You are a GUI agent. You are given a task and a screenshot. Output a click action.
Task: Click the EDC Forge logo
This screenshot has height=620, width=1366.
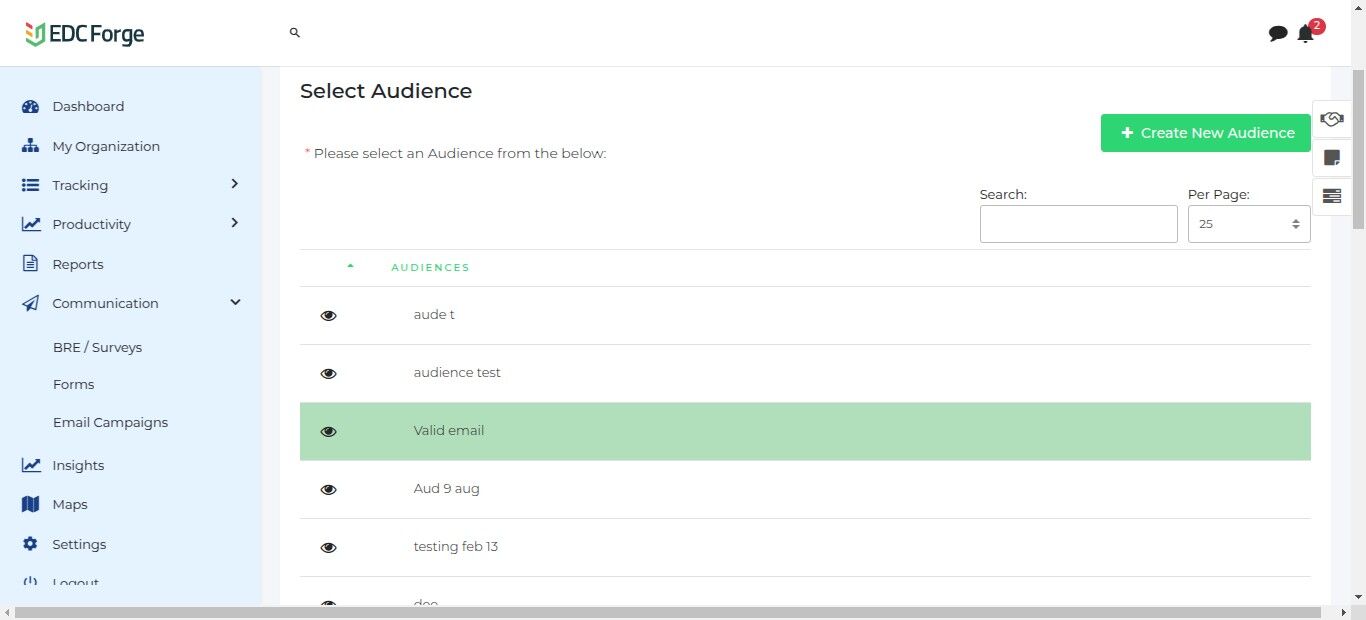tap(85, 34)
